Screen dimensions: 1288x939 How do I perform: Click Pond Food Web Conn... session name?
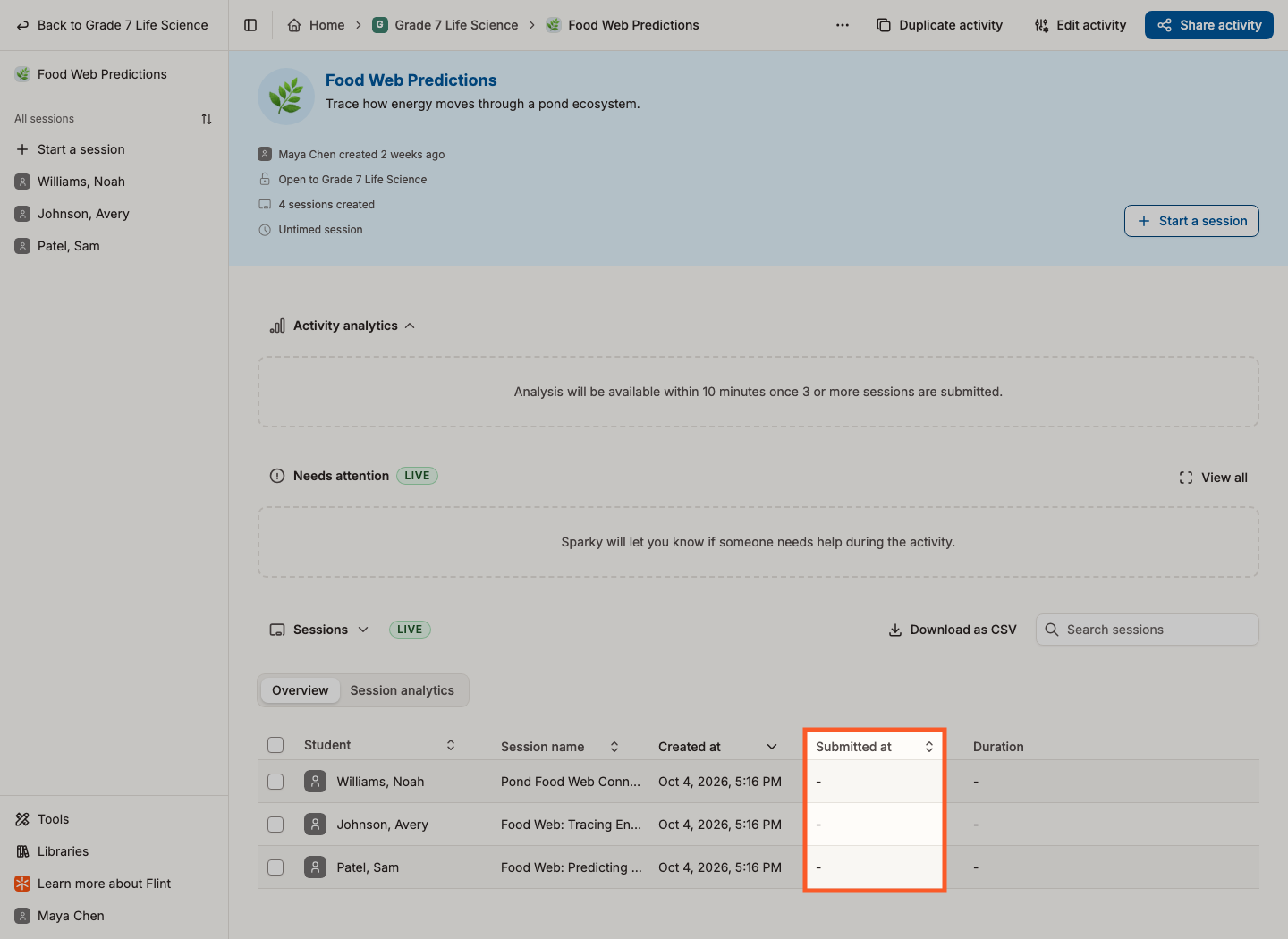(571, 782)
